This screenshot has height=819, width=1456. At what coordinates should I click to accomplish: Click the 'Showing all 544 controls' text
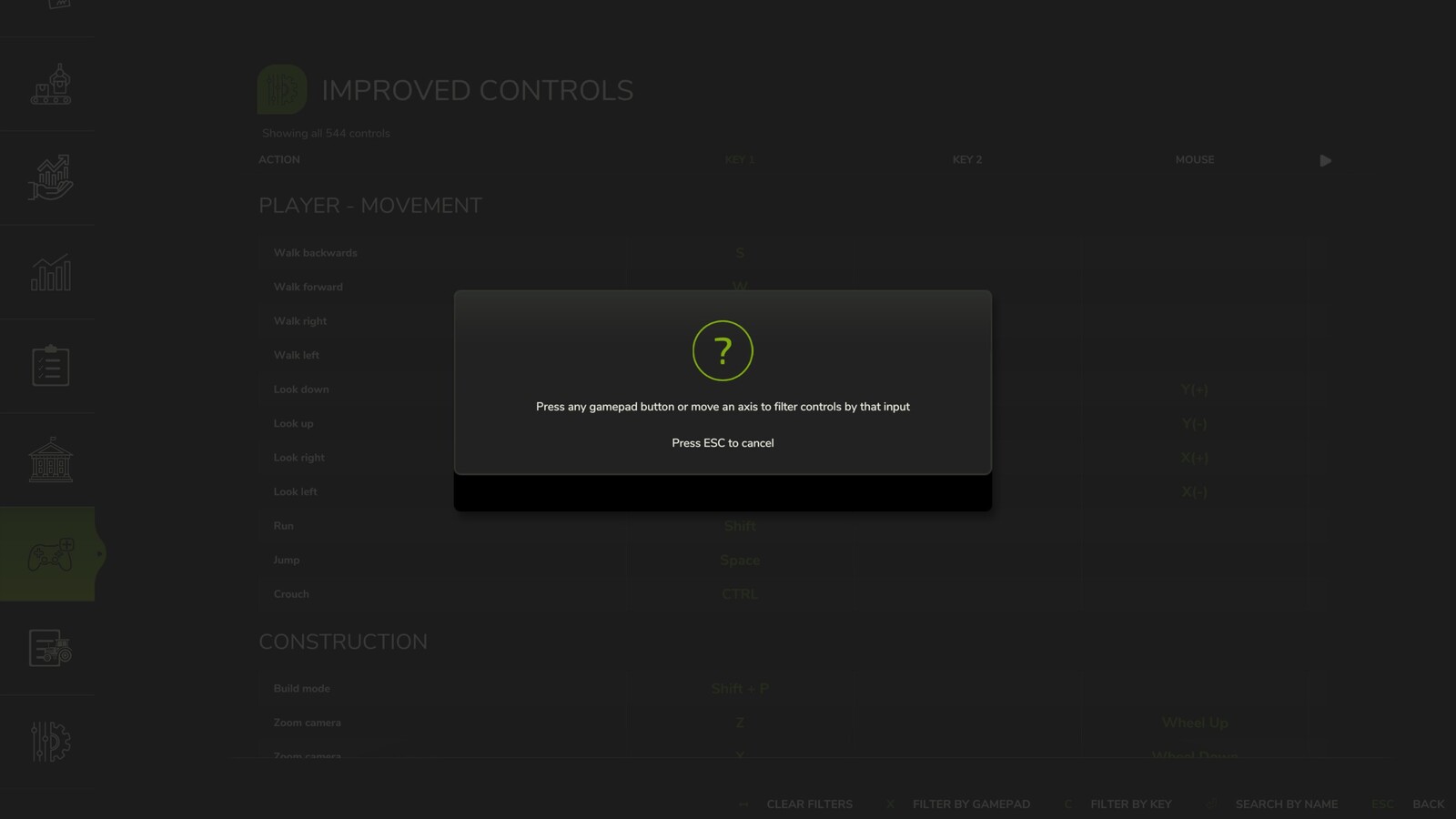(326, 133)
